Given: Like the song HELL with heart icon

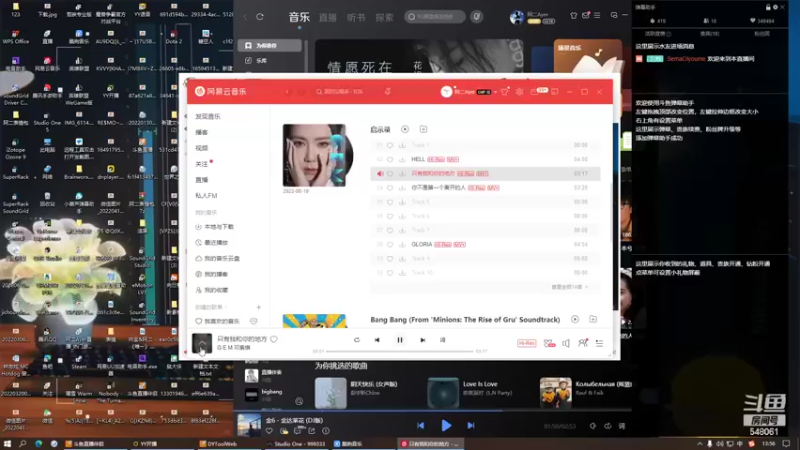Looking at the screenshot, I should 390,159.
